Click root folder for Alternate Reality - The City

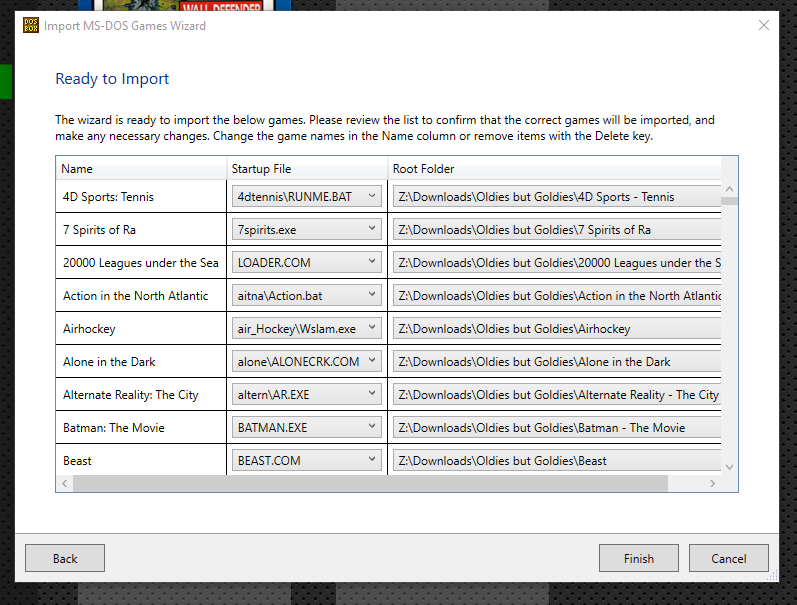(557, 395)
